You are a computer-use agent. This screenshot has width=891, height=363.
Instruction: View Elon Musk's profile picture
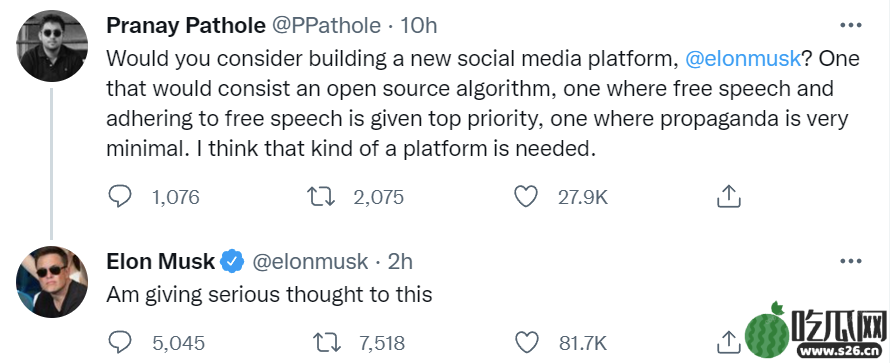(52, 282)
